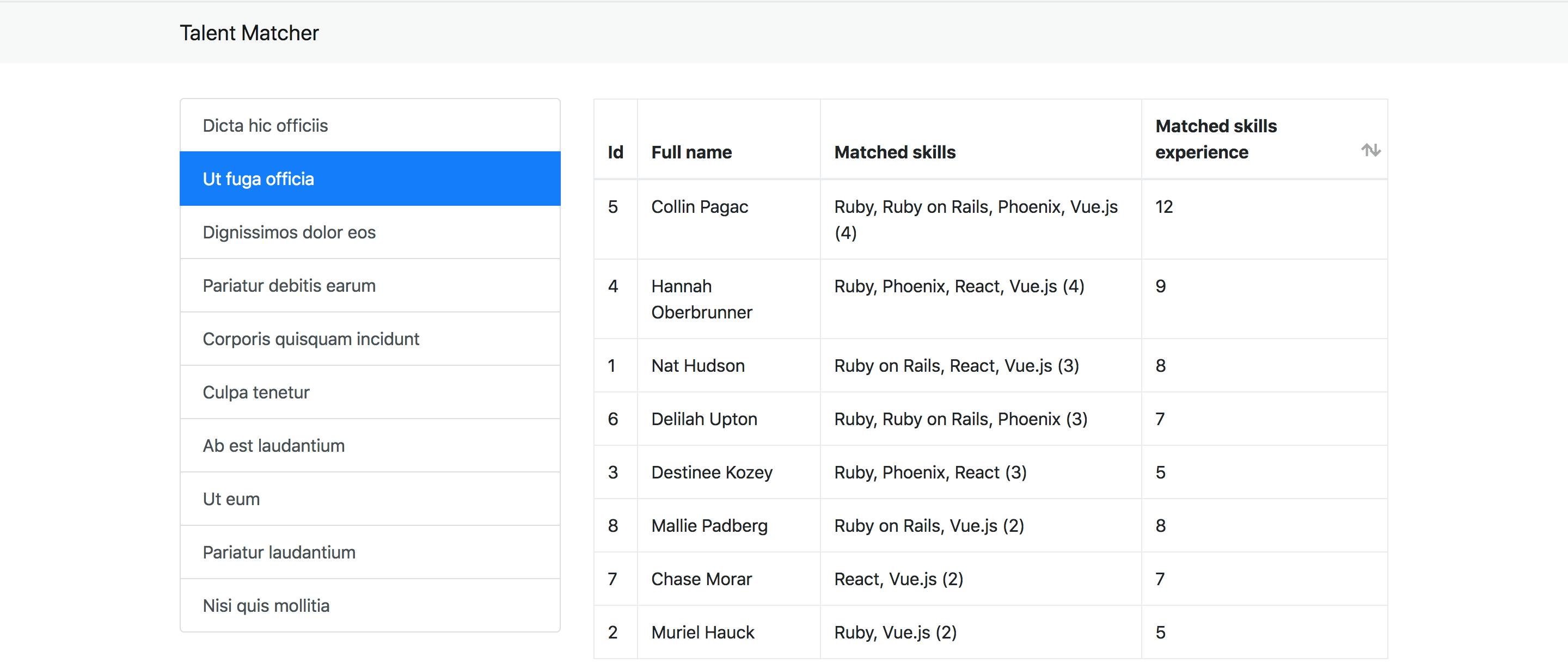Click experience value 12 in Collin Pagac's row
Screen dimensions: 1568x663
point(1164,207)
